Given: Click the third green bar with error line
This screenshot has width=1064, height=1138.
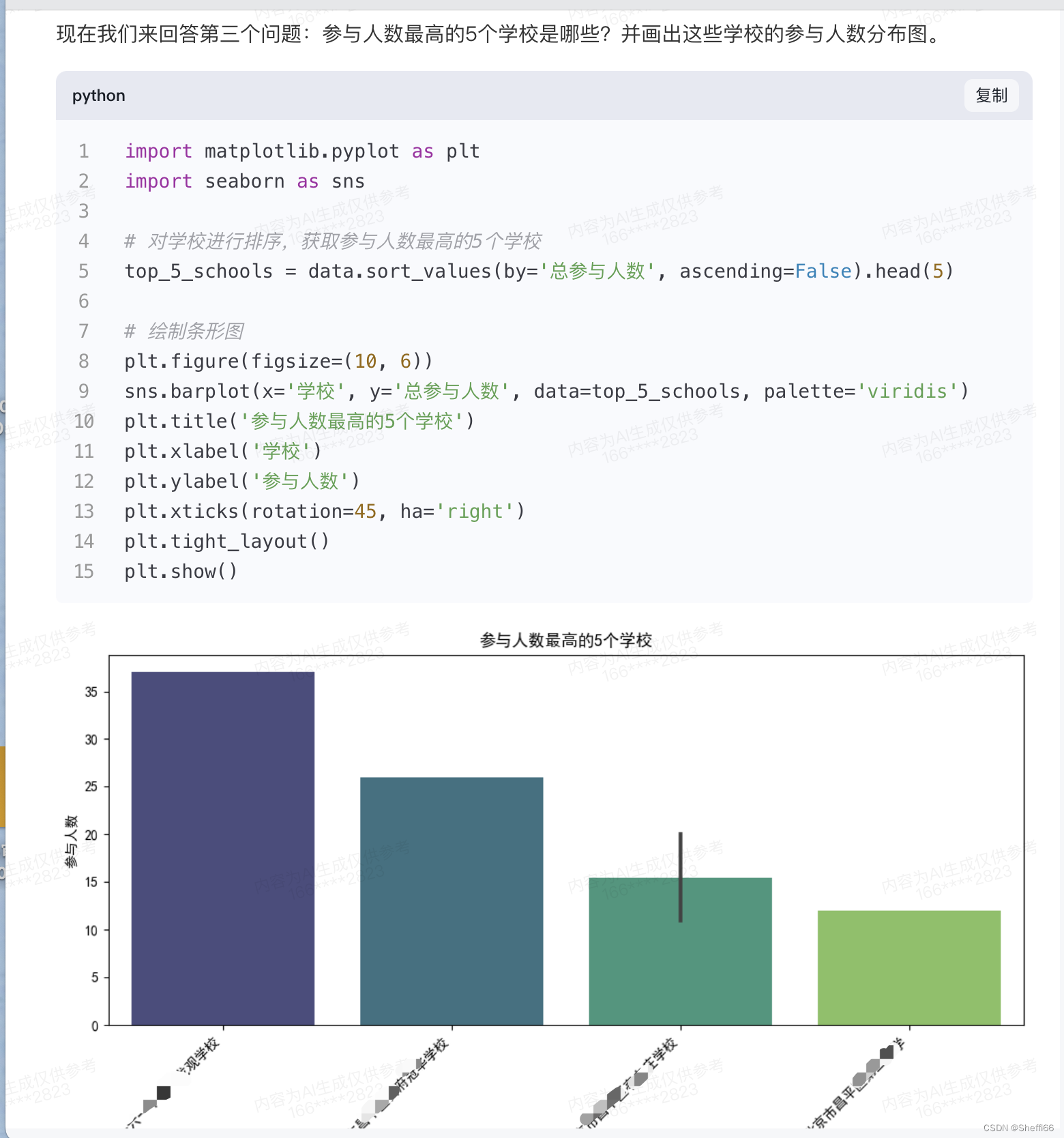Looking at the screenshot, I should (681, 951).
